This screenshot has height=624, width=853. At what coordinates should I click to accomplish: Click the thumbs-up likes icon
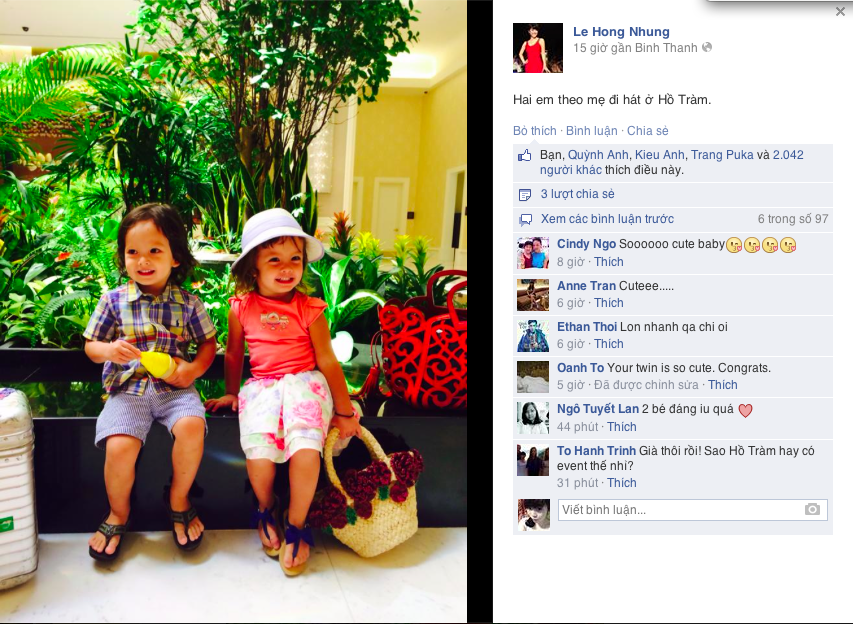point(525,156)
